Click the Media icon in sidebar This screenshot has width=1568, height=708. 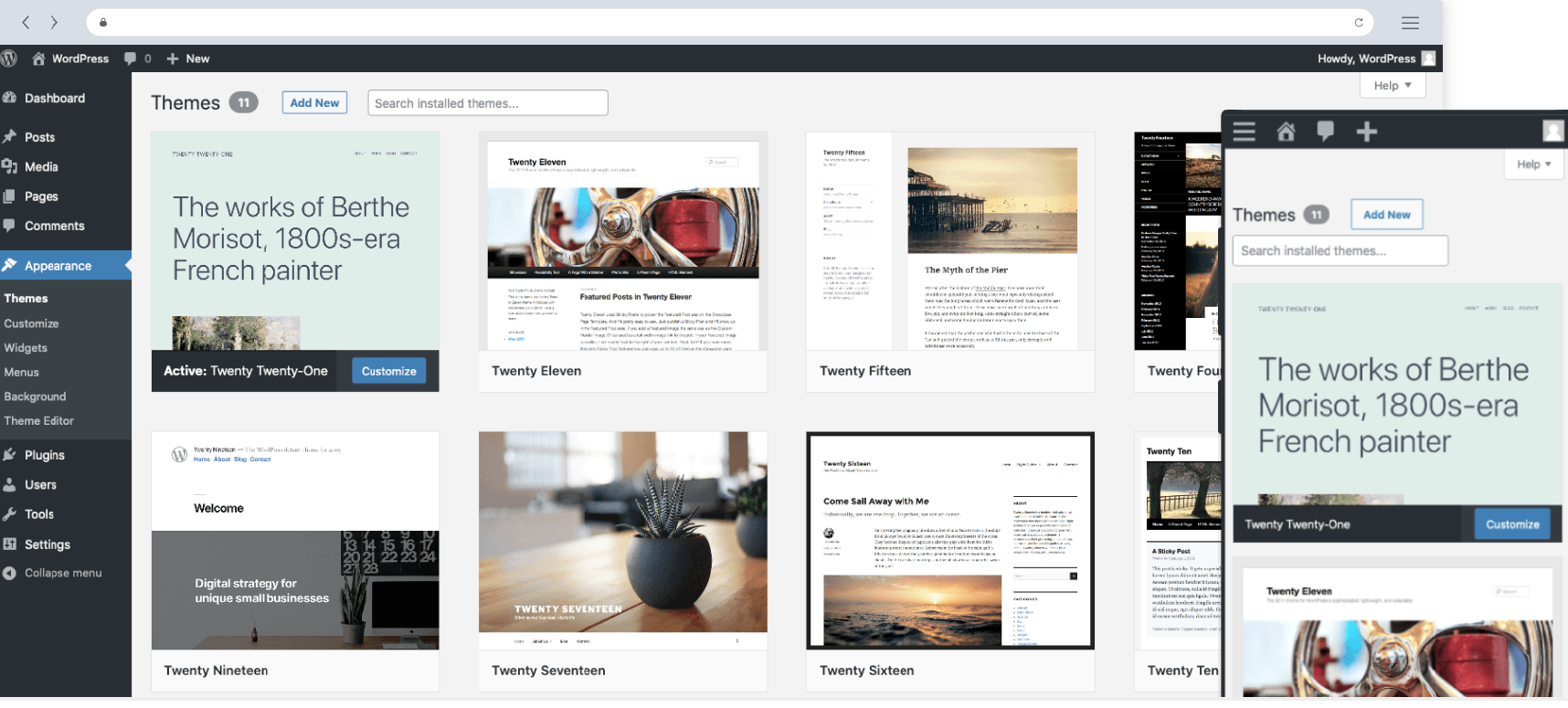tap(9, 166)
